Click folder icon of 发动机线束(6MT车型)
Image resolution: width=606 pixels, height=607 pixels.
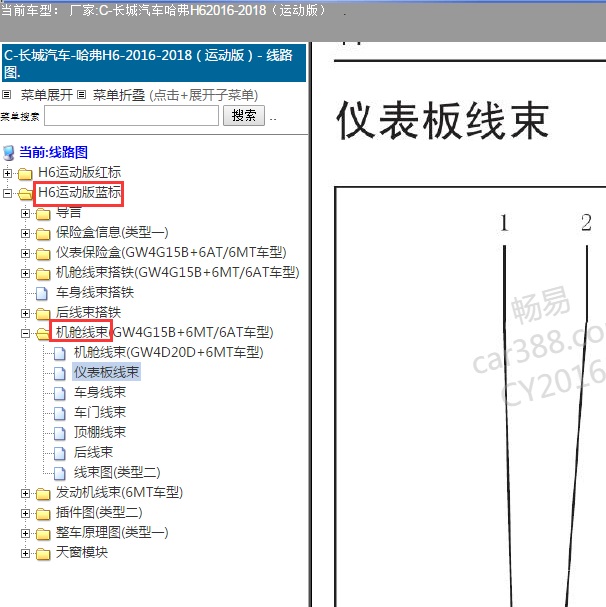click(x=43, y=494)
